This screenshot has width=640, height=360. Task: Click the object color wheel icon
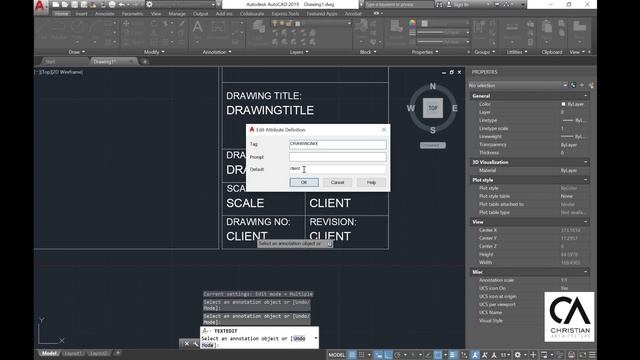tap(412, 24)
